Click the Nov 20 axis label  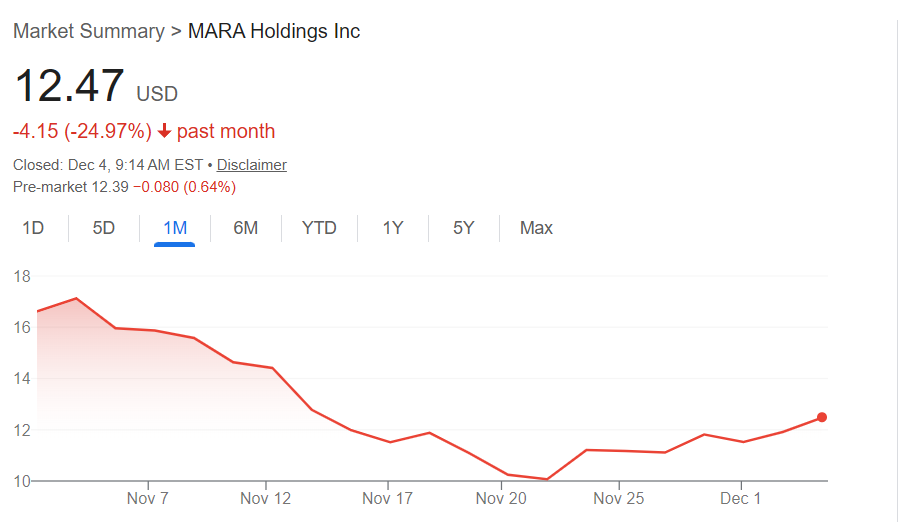tap(501, 498)
